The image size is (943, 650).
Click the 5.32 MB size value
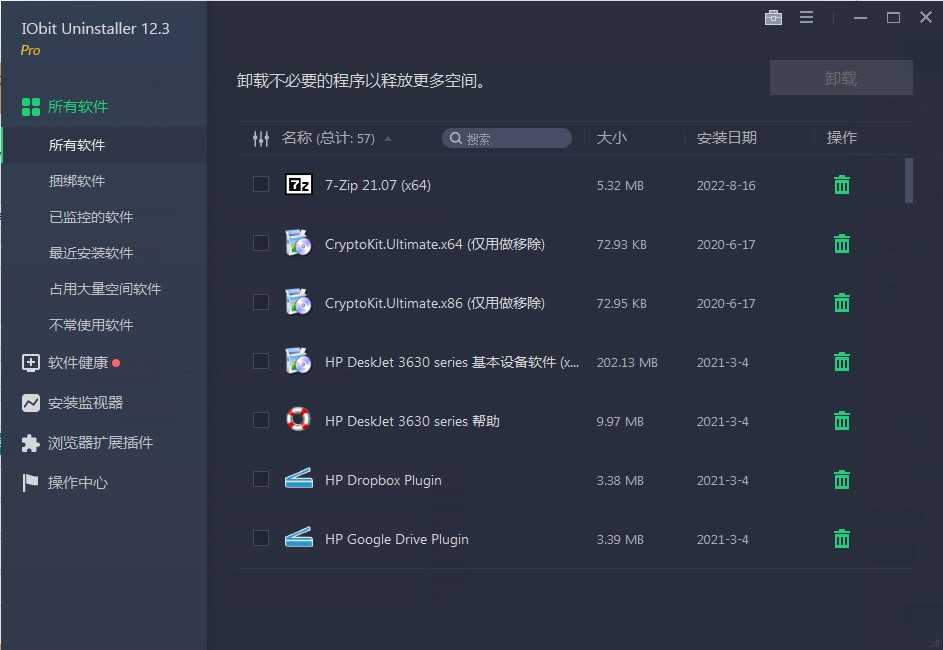(x=619, y=186)
